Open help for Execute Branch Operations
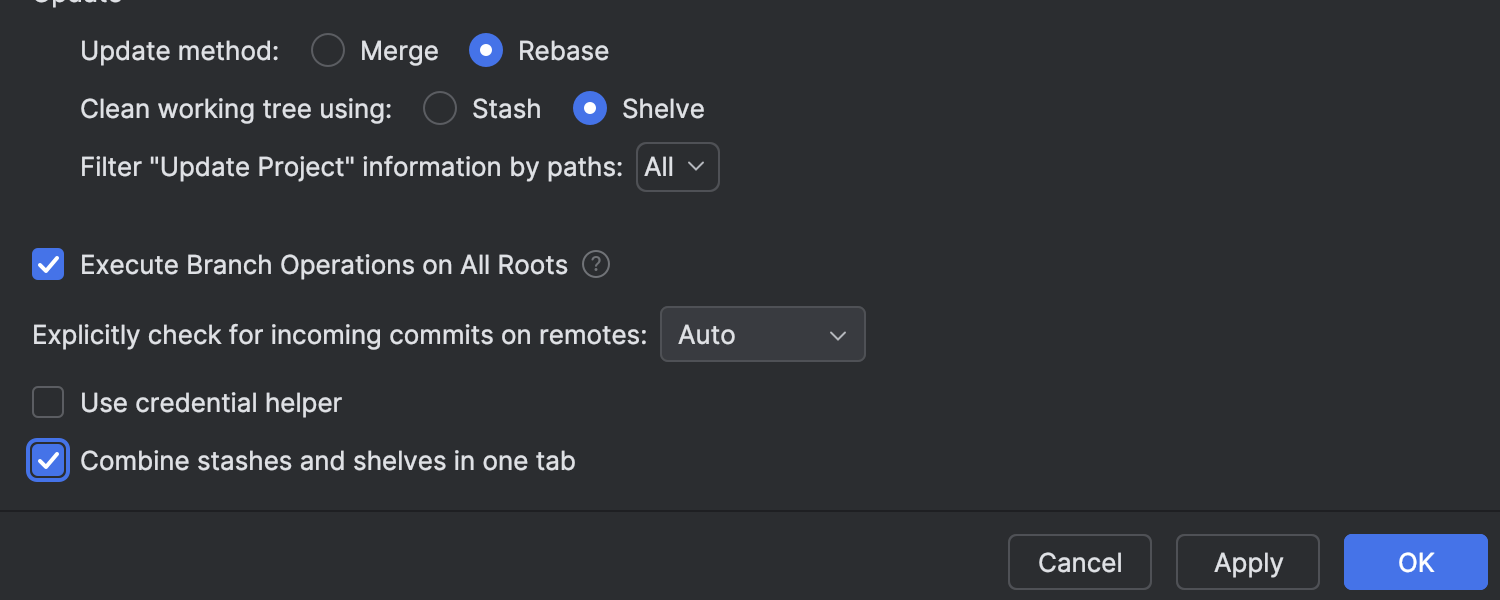The width and height of the screenshot is (1500, 600). (x=596, y=265)
